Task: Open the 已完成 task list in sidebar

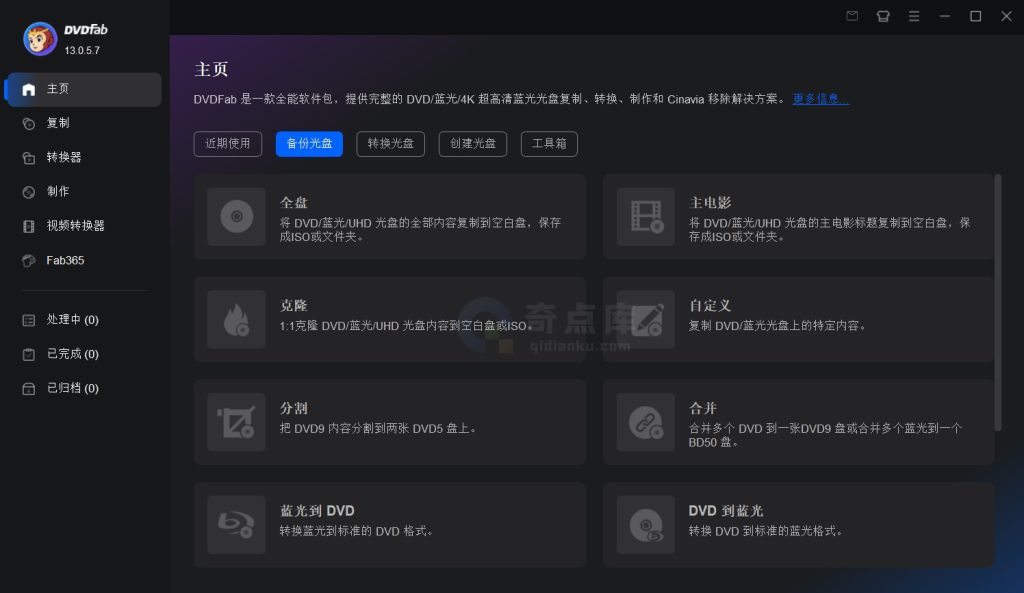Action: click(60, 354)
